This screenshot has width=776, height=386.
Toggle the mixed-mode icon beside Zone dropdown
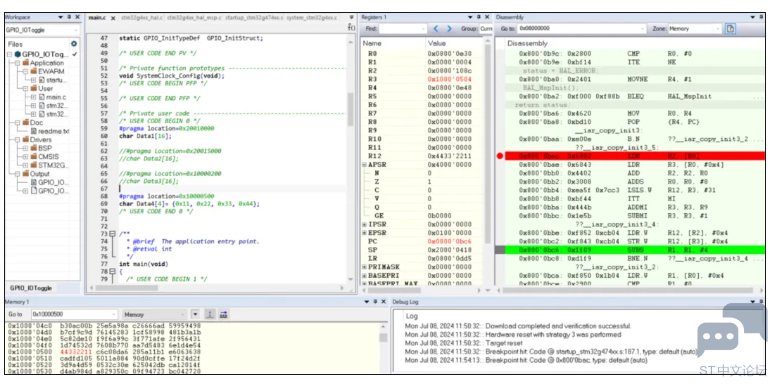(730, 29)
